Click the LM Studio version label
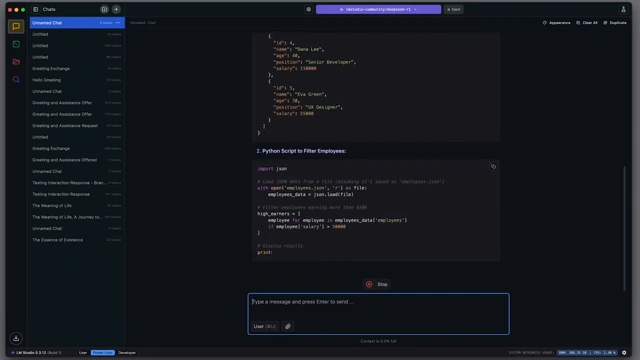The height and width of the screenshot is (360, 640). 37,353
